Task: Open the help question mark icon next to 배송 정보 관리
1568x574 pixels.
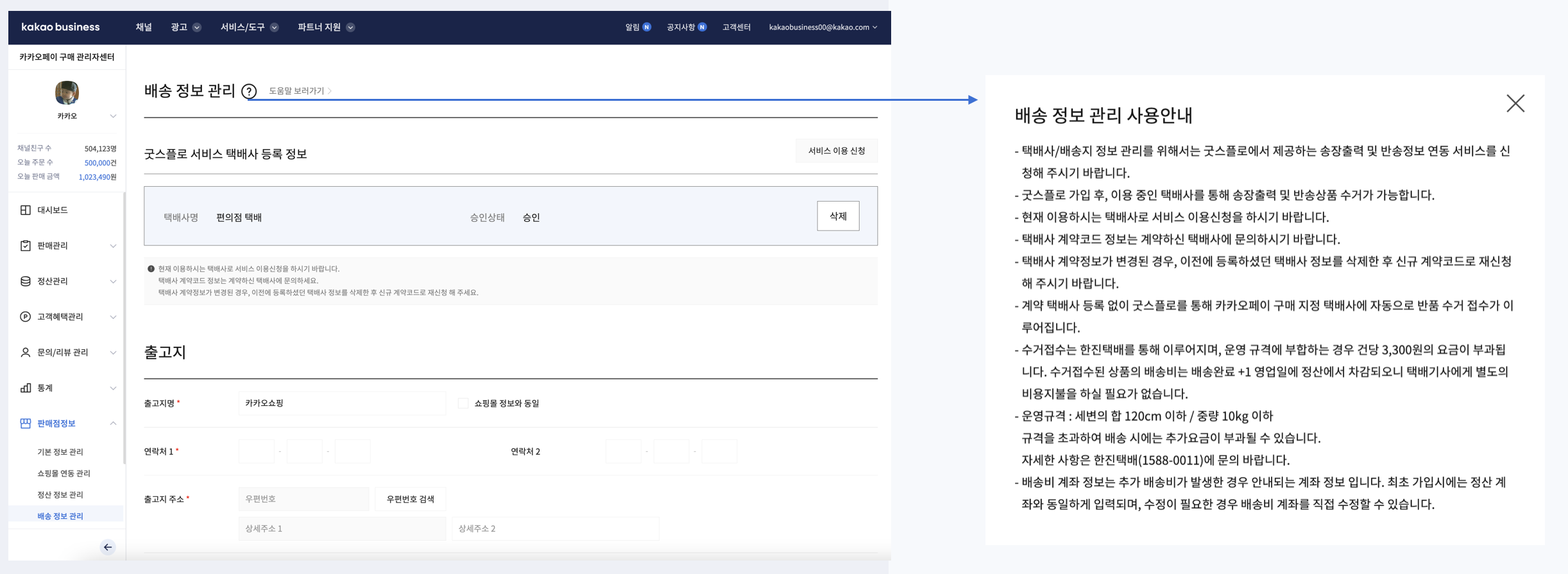Action: pyautogui.click(x=249, y=92)
